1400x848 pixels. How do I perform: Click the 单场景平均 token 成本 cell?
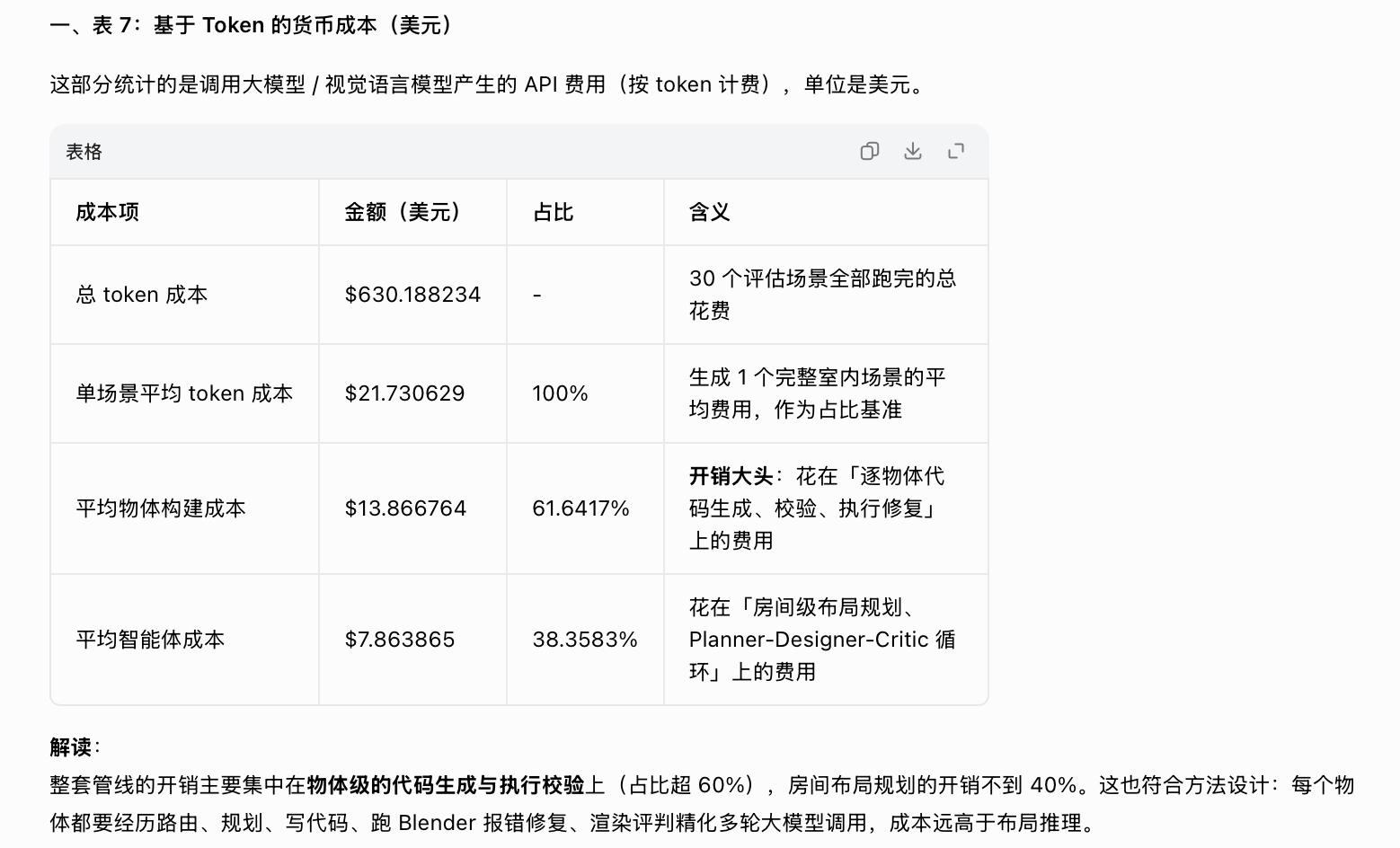(x=184, y=393)
